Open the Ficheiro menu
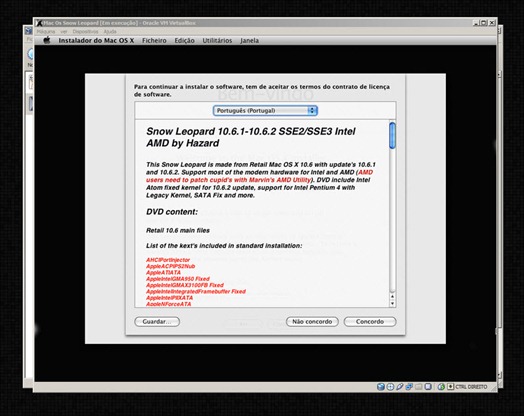 [x=154, y=40]
